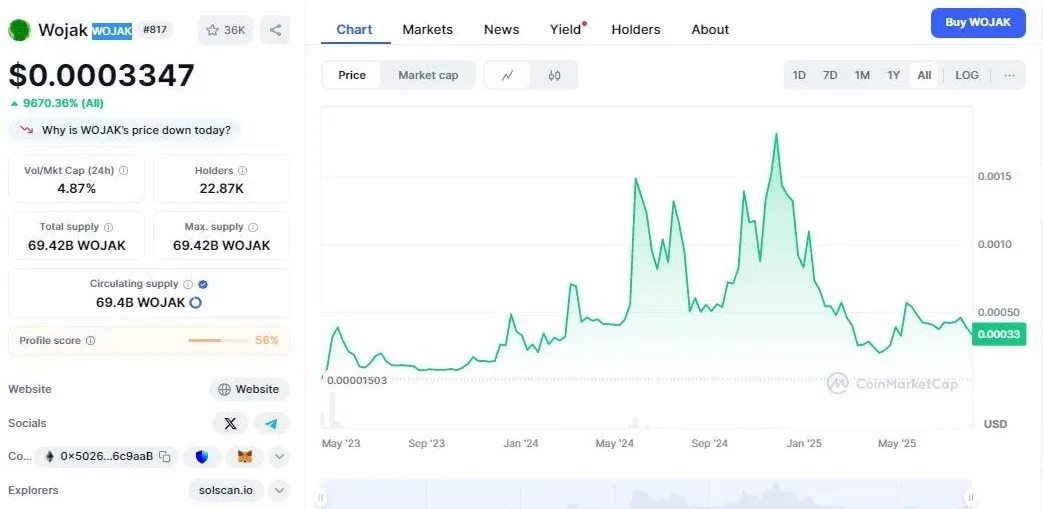Add Wojak to watchlist star 36K

(x=225, y=30)
